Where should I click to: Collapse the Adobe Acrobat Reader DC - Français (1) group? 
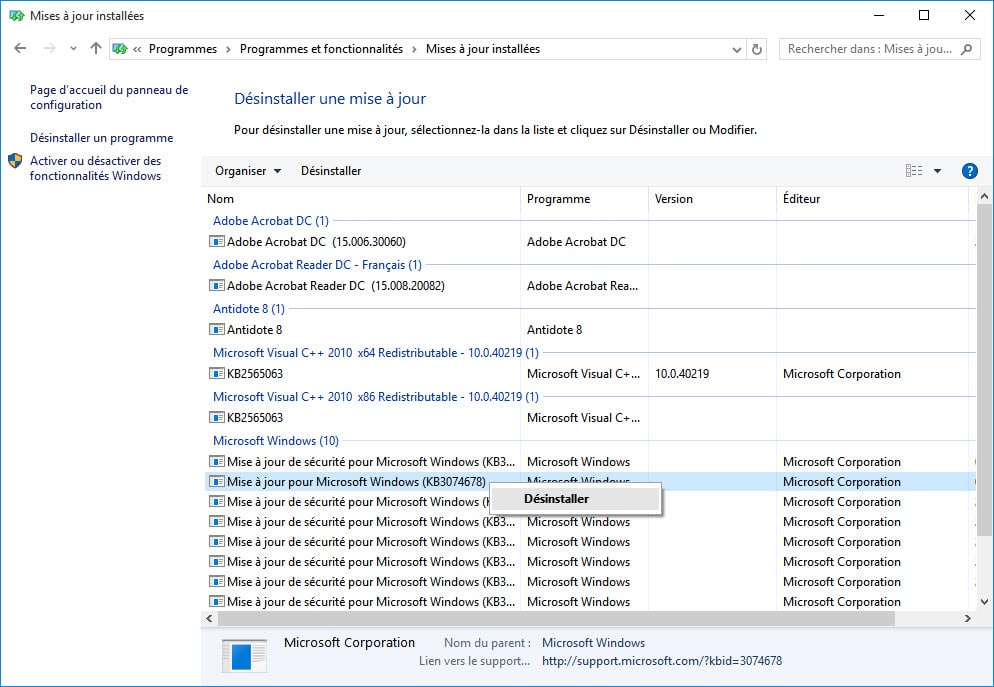[317, 264]
